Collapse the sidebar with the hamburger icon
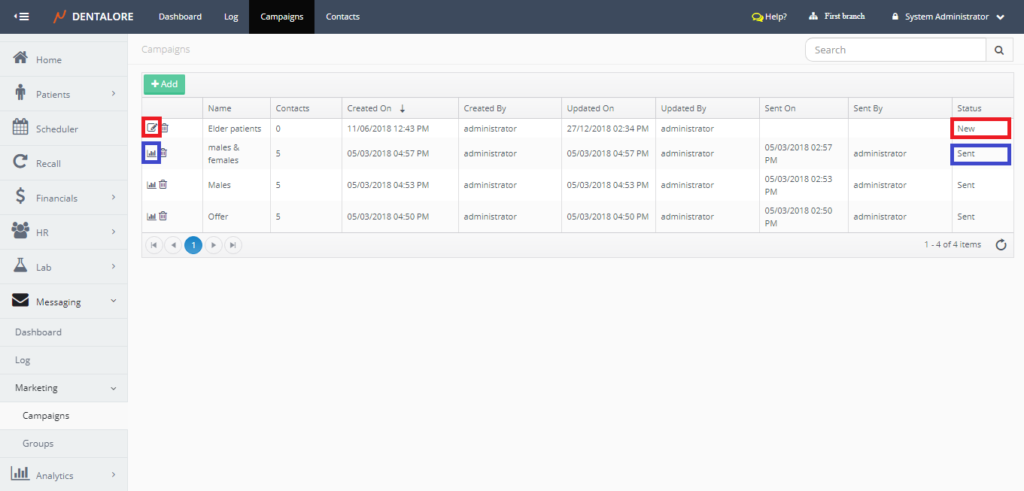The height and width of the screenshot is (491, 1024). [x=21, y=17]
